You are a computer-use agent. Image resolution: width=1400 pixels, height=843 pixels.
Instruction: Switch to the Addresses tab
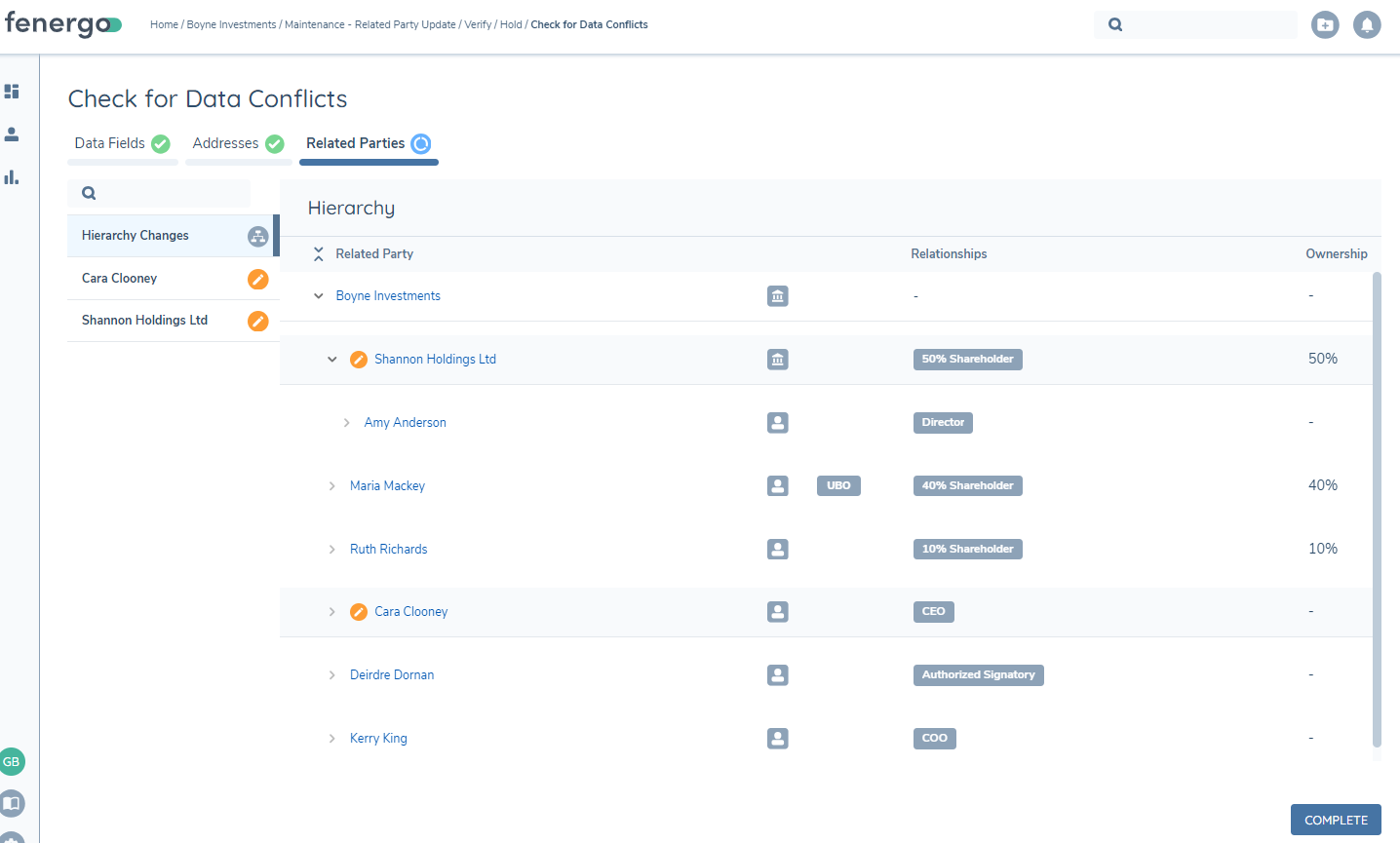226,143
